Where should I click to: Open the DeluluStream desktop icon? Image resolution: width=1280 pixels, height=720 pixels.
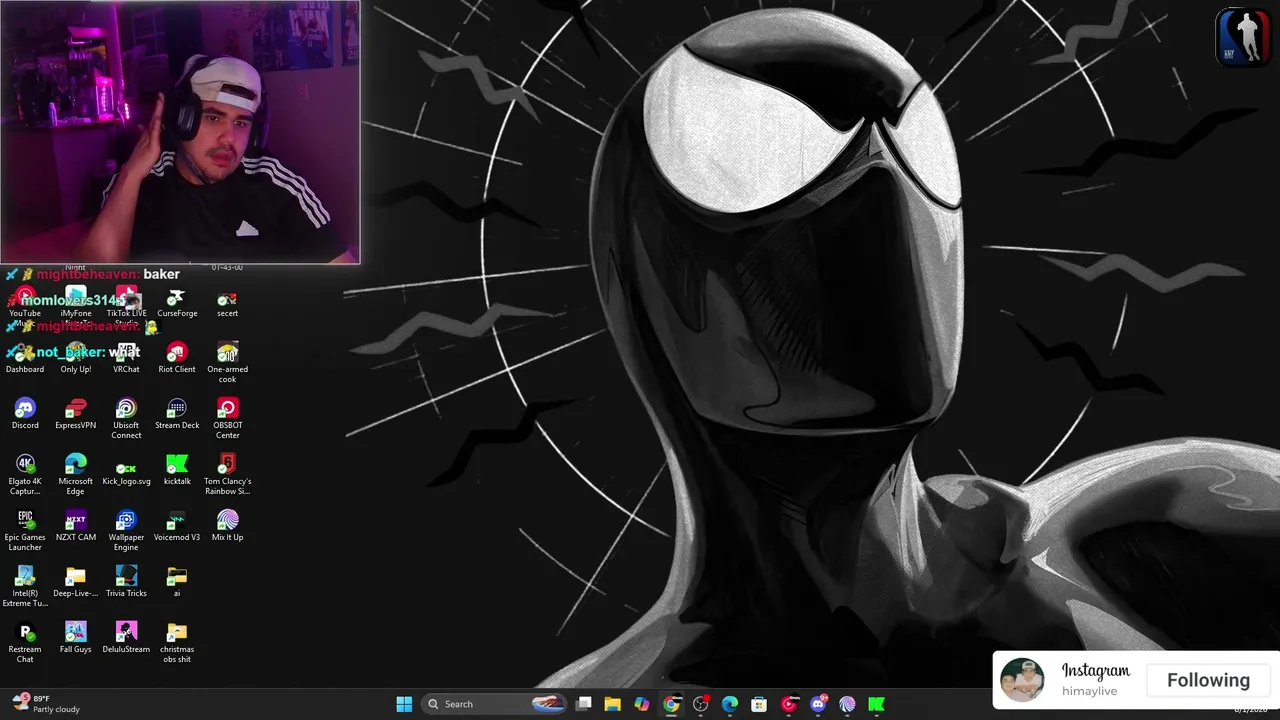coord(126,637)
